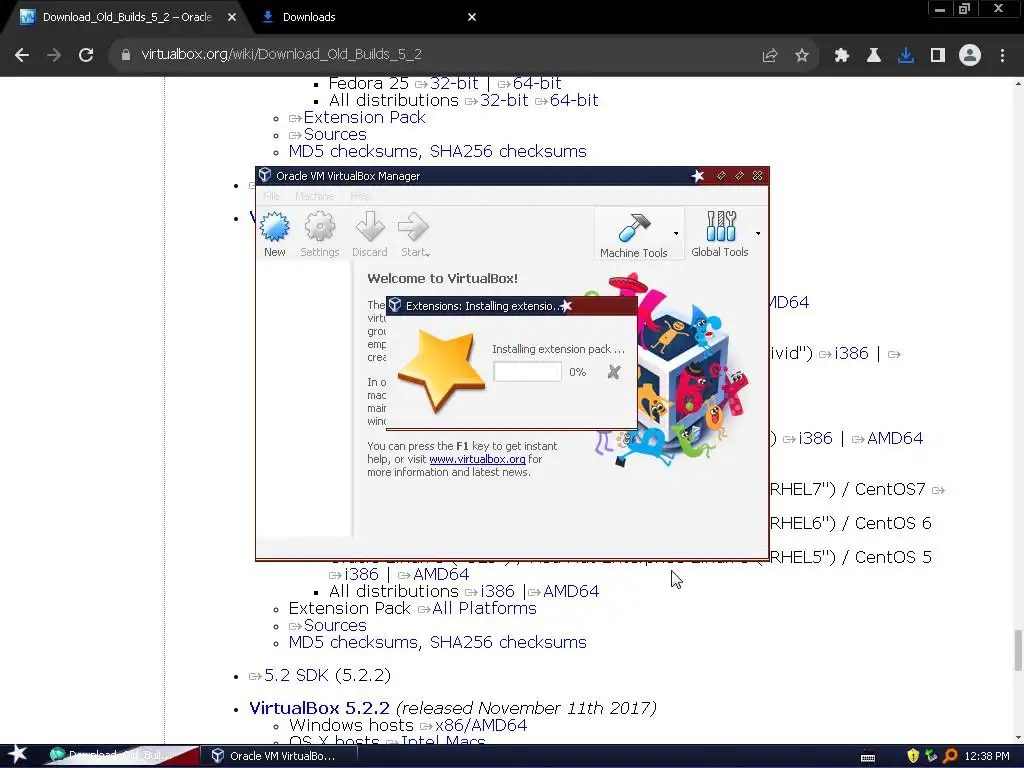
Task: Click the browser Forward arrow
Action: point(54,55)
